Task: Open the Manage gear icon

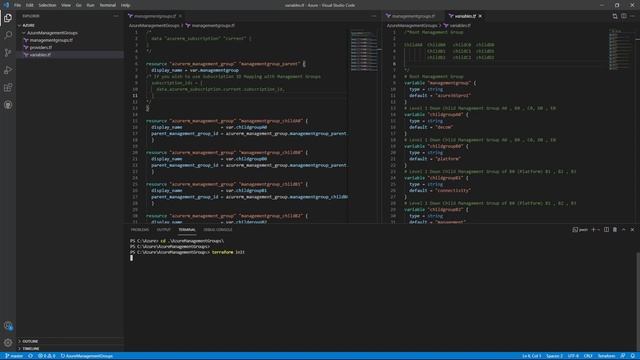Action: point(8,343)
